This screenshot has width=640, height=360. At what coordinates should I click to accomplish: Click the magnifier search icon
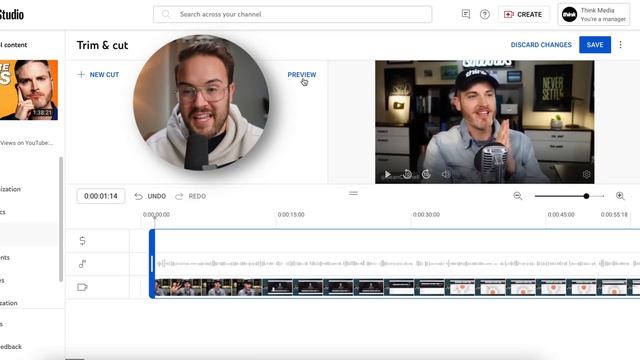point(166,14)
